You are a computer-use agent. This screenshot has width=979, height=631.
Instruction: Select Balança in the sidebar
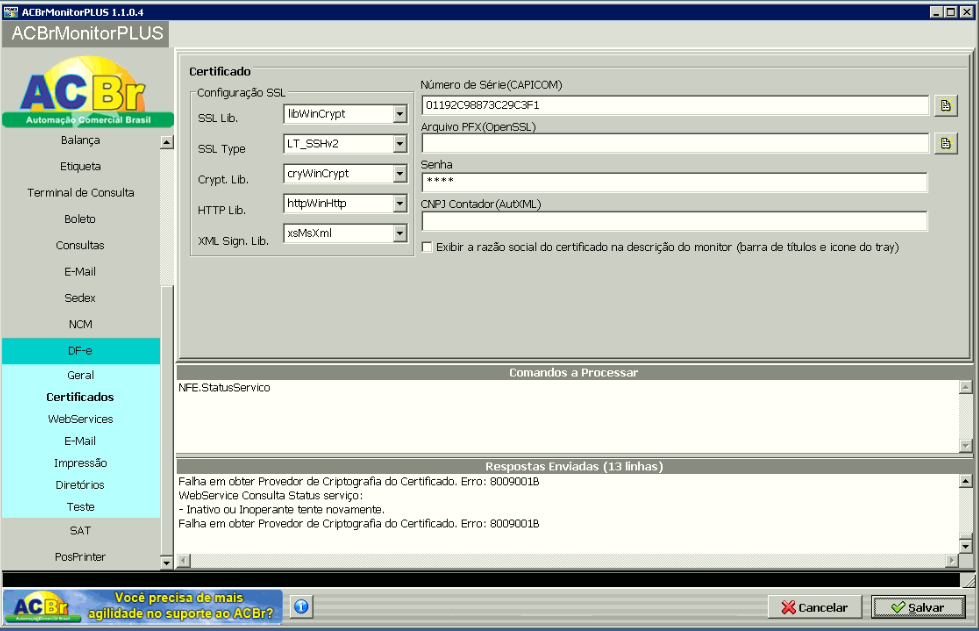81,140
